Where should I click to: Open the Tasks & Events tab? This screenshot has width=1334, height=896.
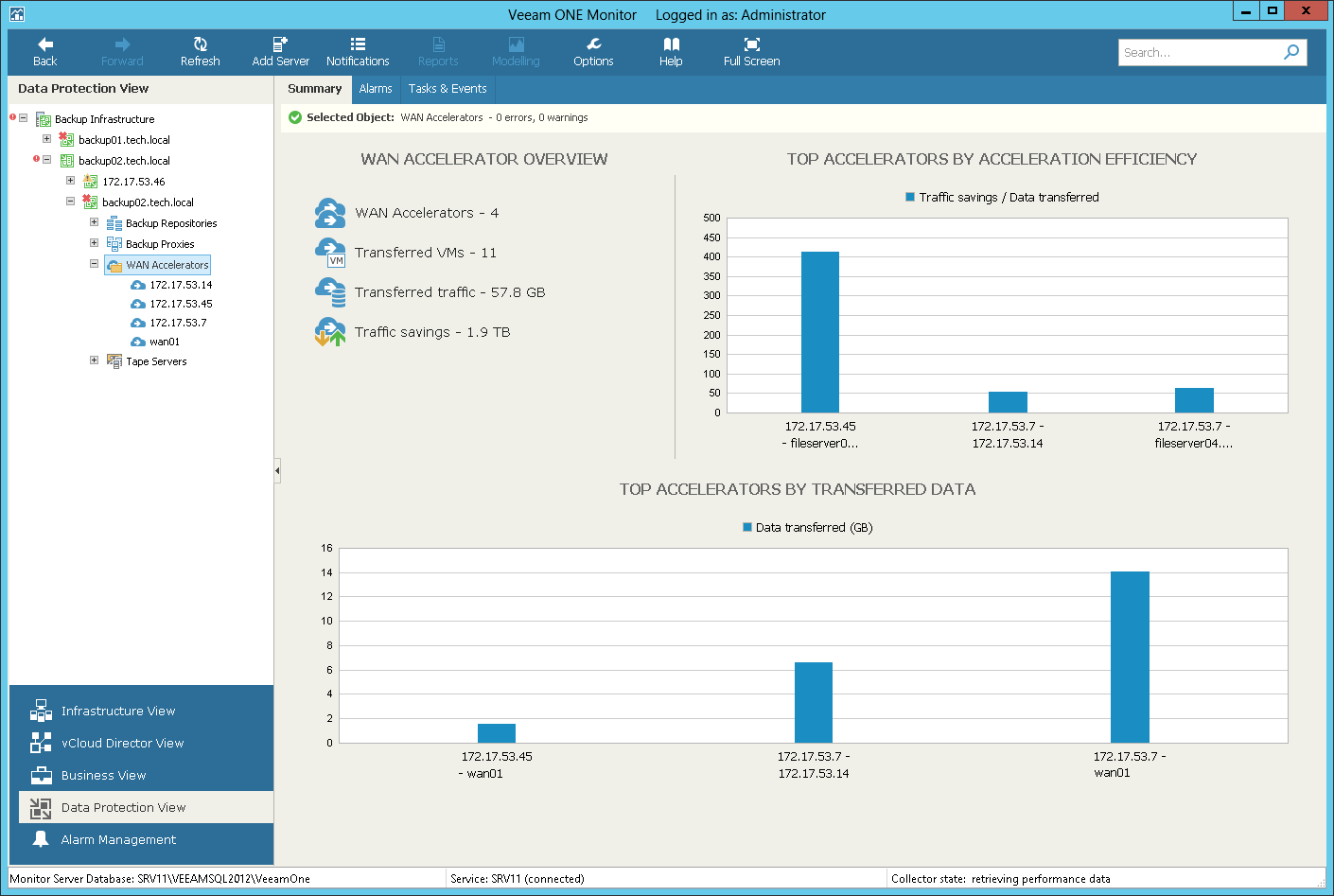448,89
